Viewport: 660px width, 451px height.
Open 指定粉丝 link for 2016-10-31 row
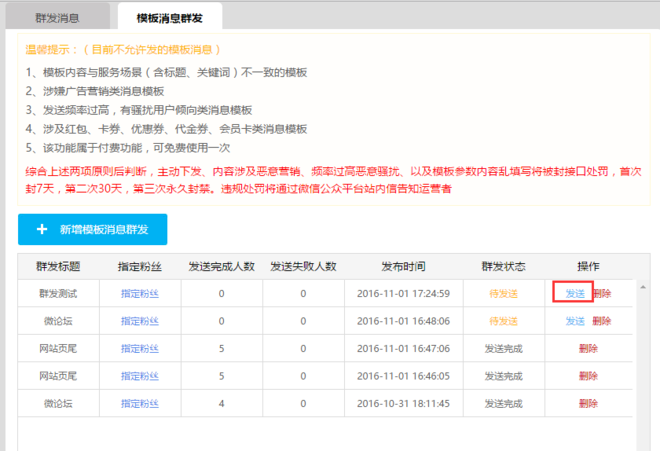click(140, 403)
